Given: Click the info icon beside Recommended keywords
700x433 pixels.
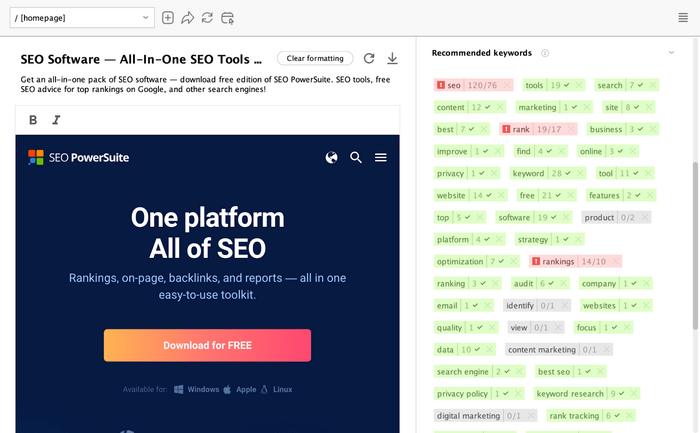Looking at the screenshot, I should 545,53.
